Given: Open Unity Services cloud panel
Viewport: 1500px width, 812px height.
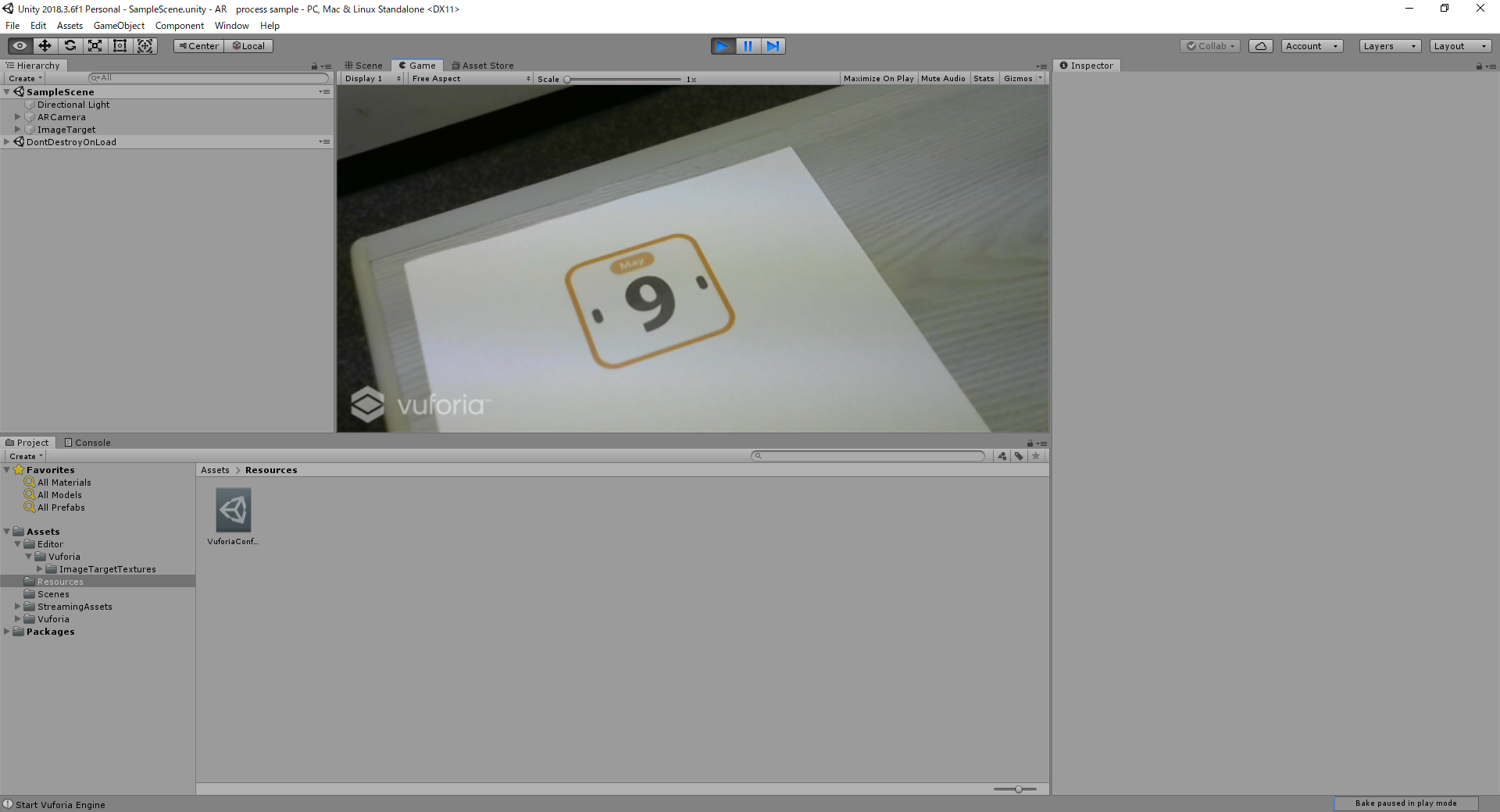Looking at the screenshot, I should pyautogui.click(x=1261, y=46).
